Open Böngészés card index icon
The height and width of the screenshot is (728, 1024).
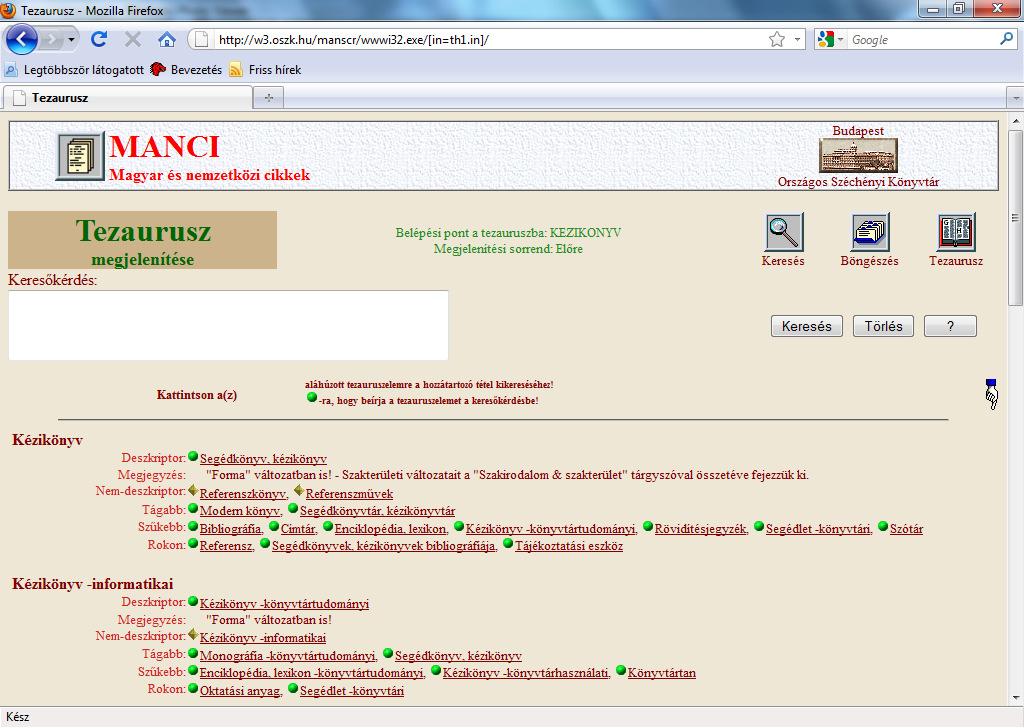[x=870, y=232]
